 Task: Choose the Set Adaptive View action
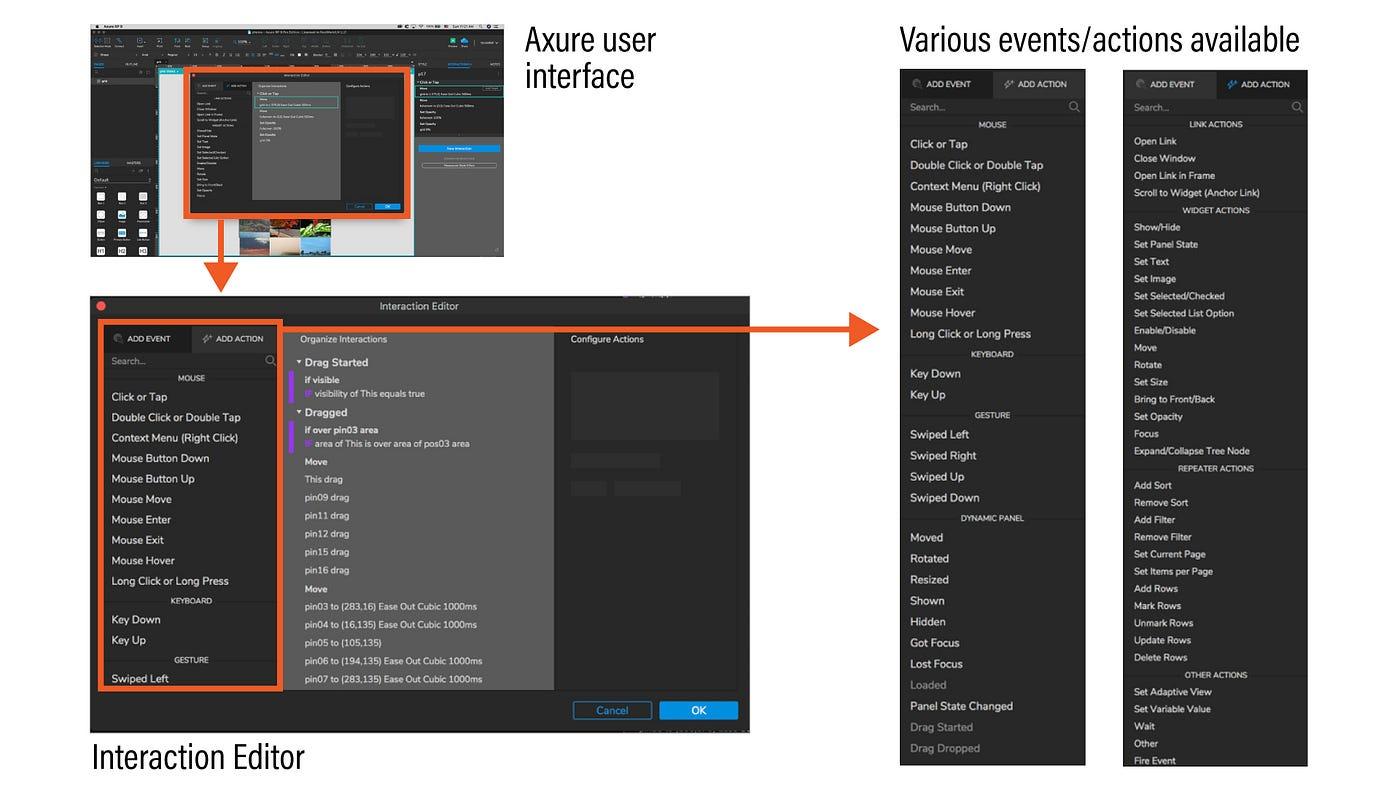tap(1172, 692)
